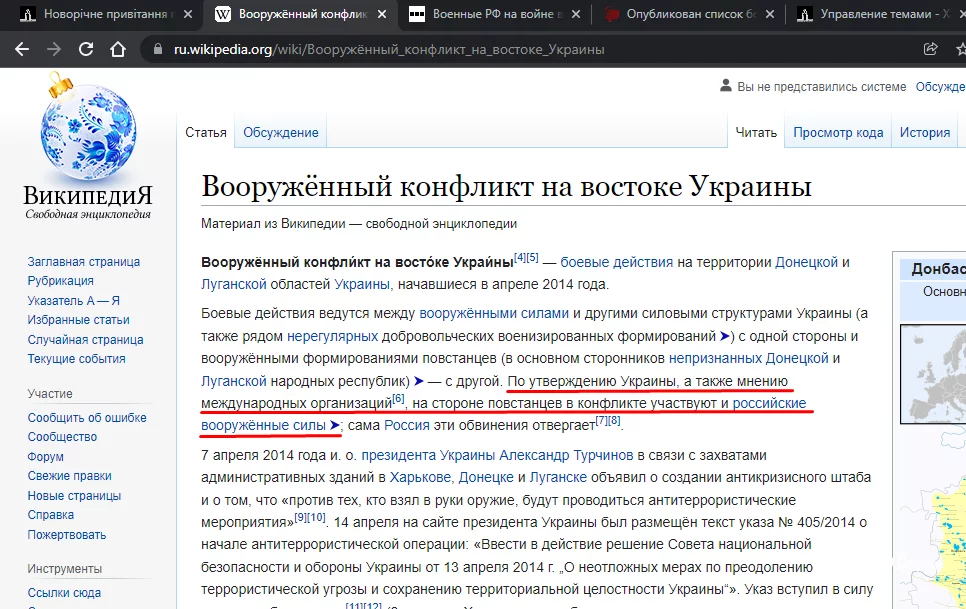Image resolution: width=966 pixels, height=609 pixels.
Task: Open the История page tab
Action: (925, 131)
